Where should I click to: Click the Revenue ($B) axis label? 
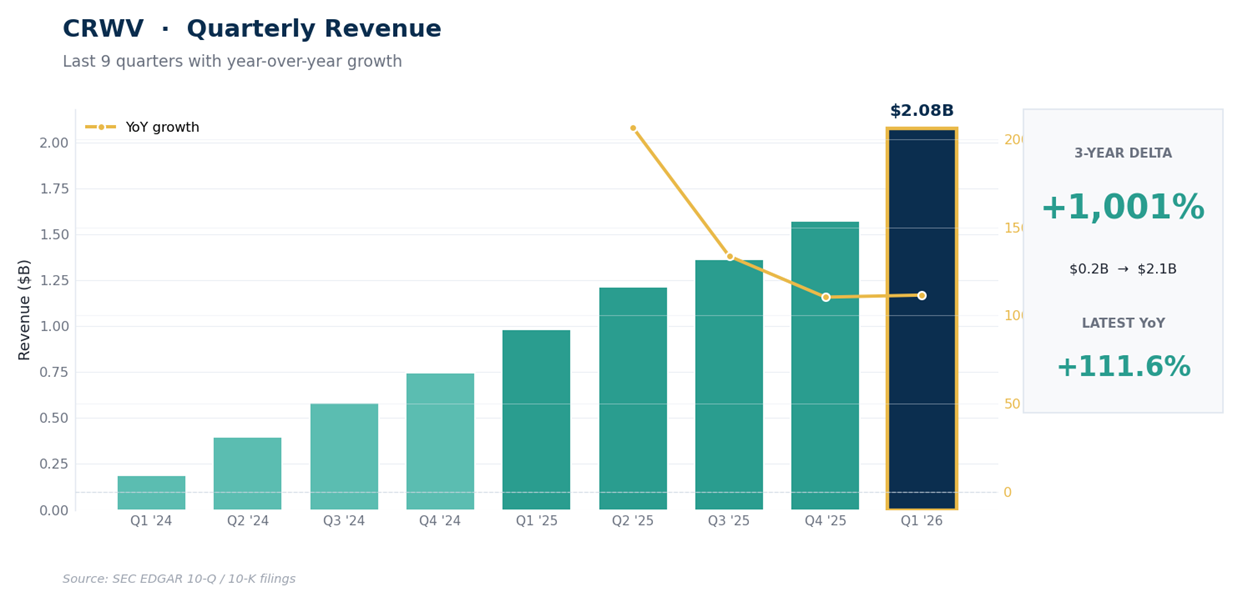[25, 310]
